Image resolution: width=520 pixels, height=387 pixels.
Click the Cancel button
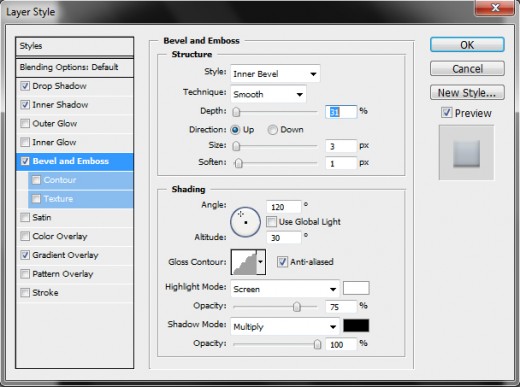pyautogui.click(x=467, y=69)
